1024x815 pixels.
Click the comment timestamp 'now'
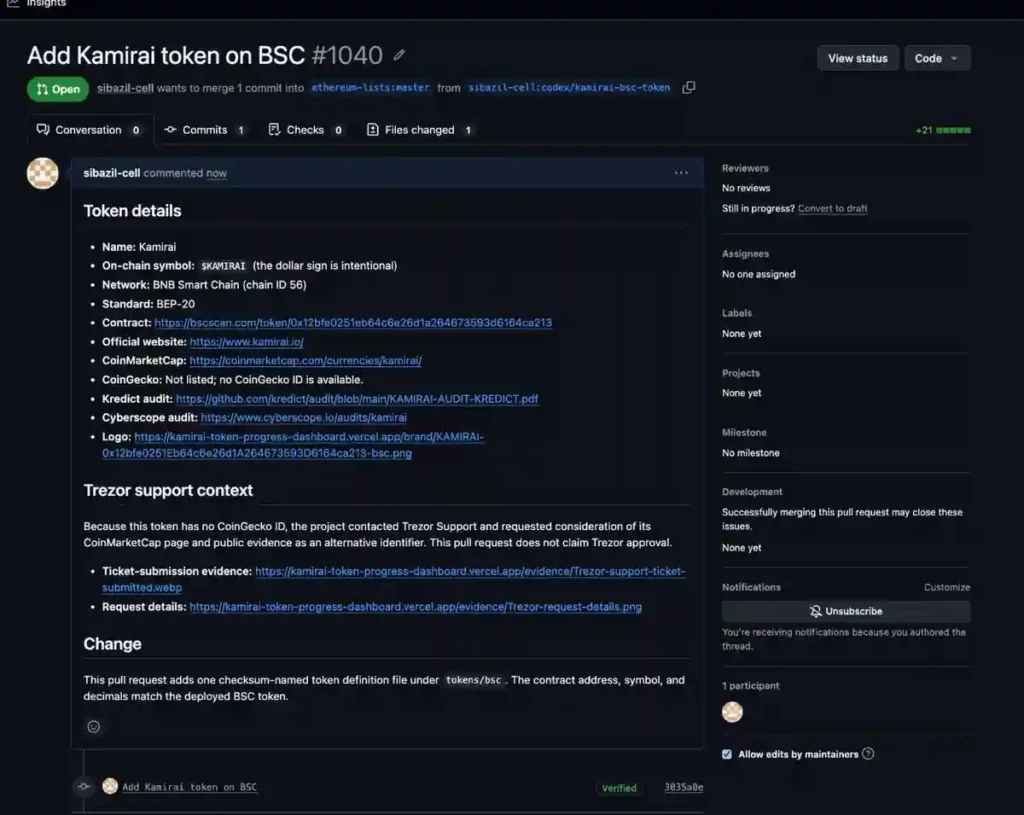[216, 173]
